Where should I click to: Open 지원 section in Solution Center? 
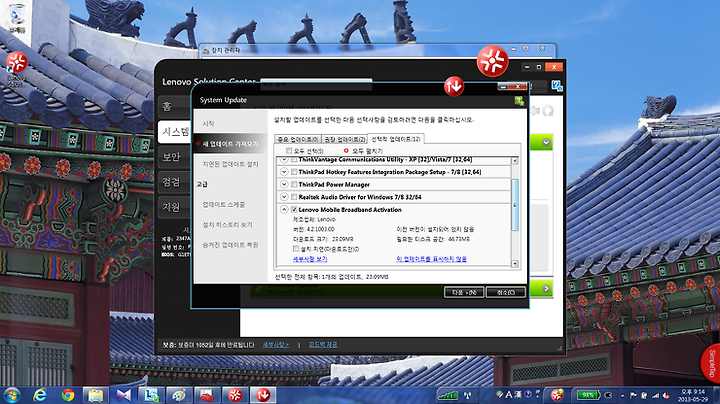point(174,208)
